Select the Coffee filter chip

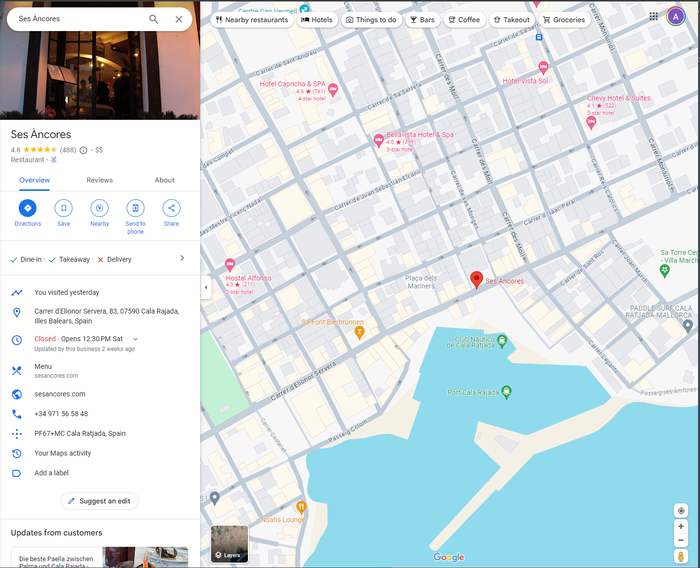[464, 20]
